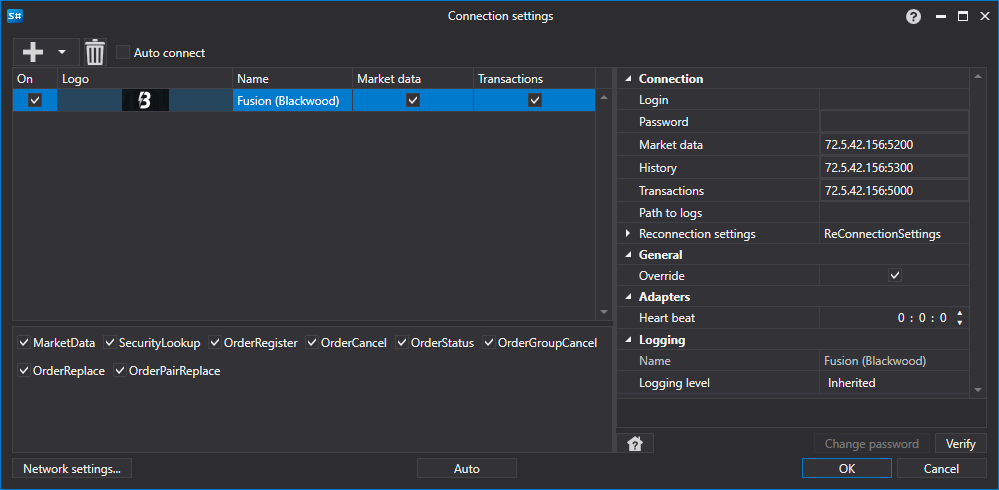Toggle Market data checkbox in Fusion row
The width and height of the screenshot is (999, 490).
click(413, 100)
